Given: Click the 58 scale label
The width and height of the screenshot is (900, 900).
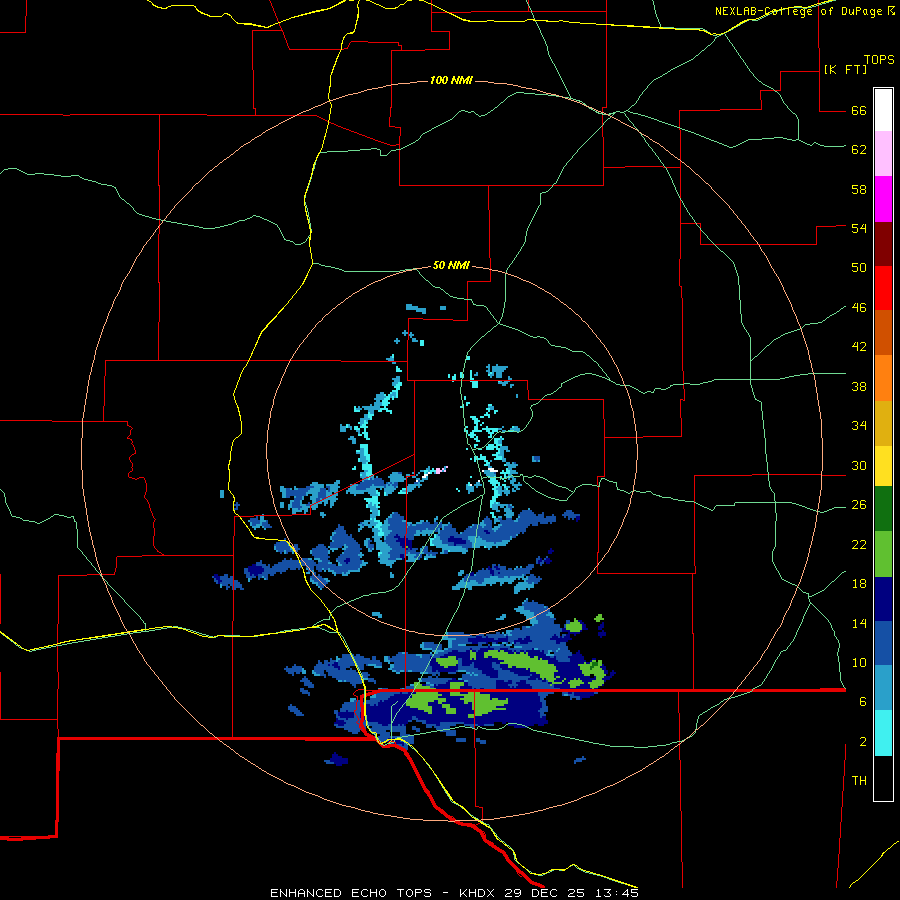Looking at the screenshot, I should [x=859, y=189].
